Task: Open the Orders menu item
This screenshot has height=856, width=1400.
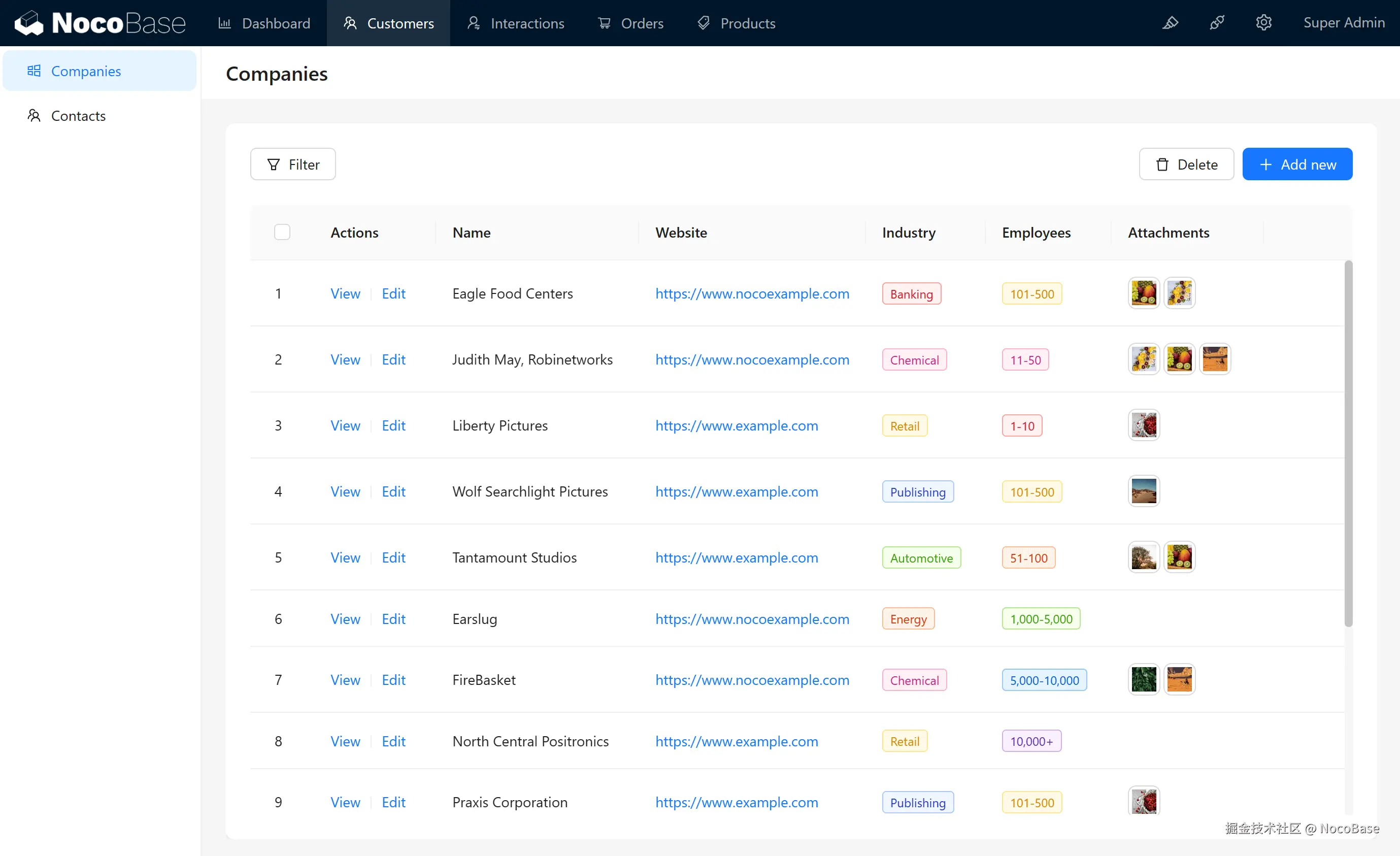Action: pos(630,23)
